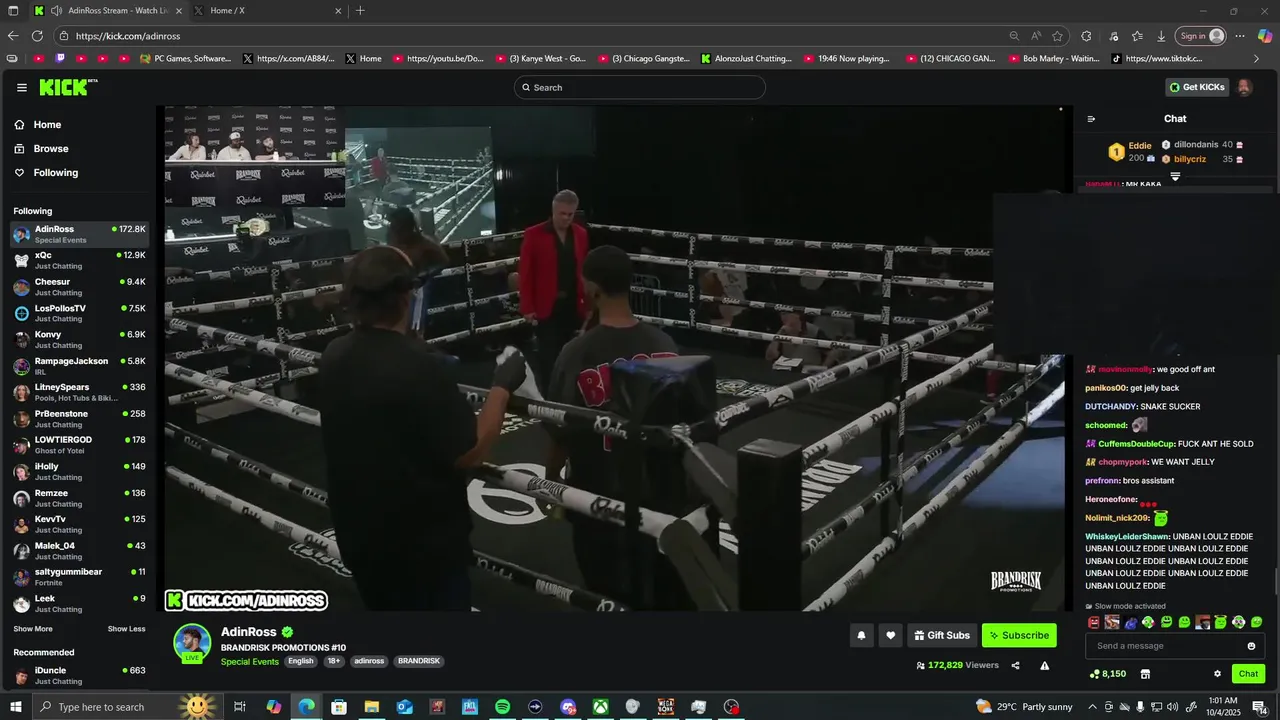Open the channel points shop icon
Image resolution: width=1280 pixels, height=720 pixels.
pyautogui.click(x=1145, y=674)
